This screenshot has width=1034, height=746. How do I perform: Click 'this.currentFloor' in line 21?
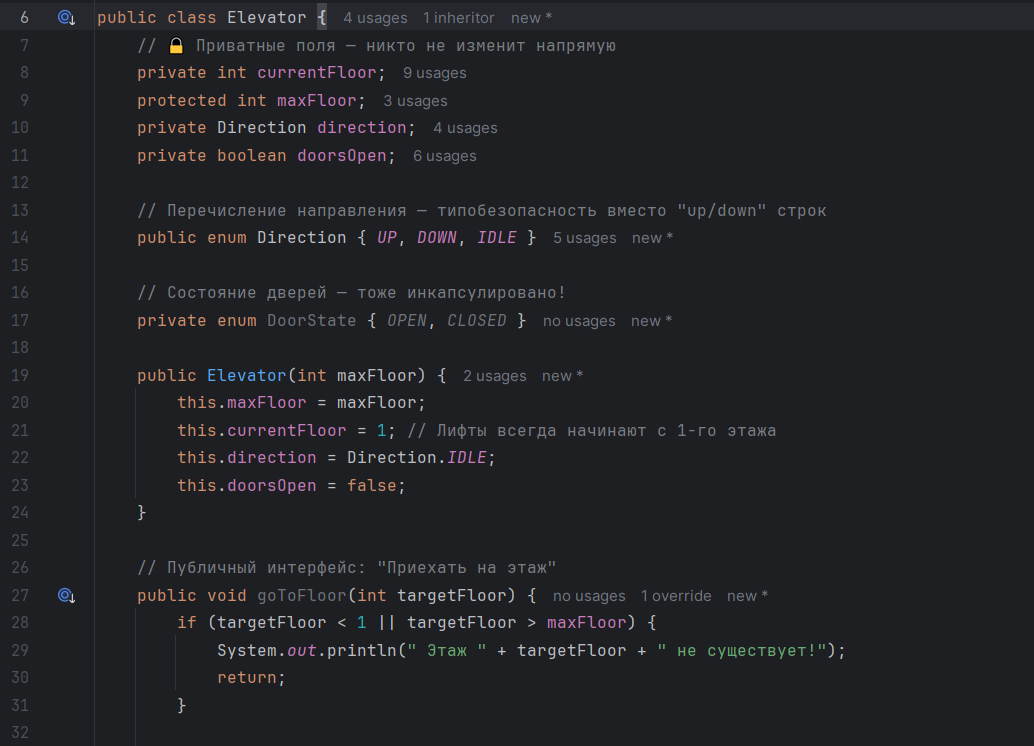(261, 431)
